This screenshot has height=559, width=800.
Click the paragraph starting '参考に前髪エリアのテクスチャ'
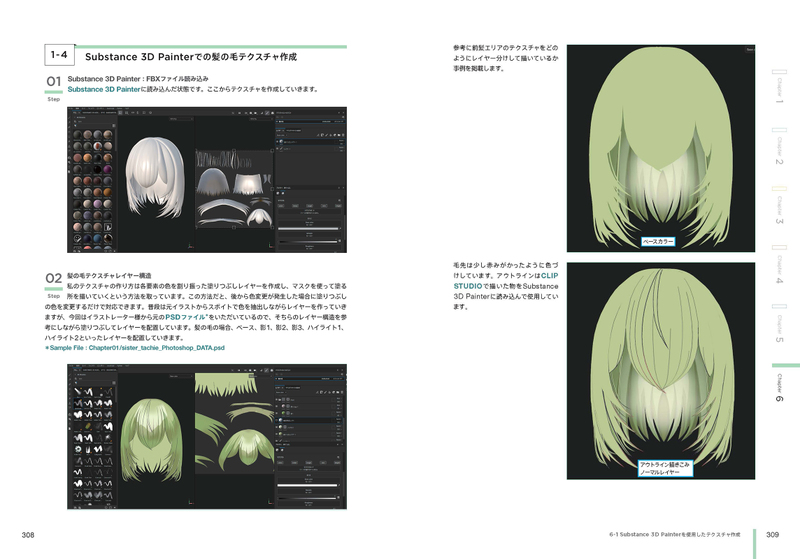[x=506, y=58]
